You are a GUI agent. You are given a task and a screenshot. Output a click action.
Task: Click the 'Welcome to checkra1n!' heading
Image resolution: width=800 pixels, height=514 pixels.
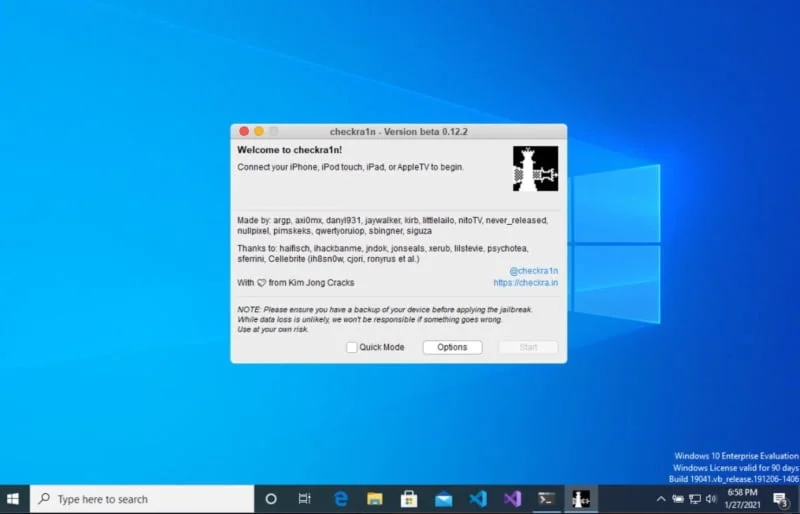click(290, 150)
